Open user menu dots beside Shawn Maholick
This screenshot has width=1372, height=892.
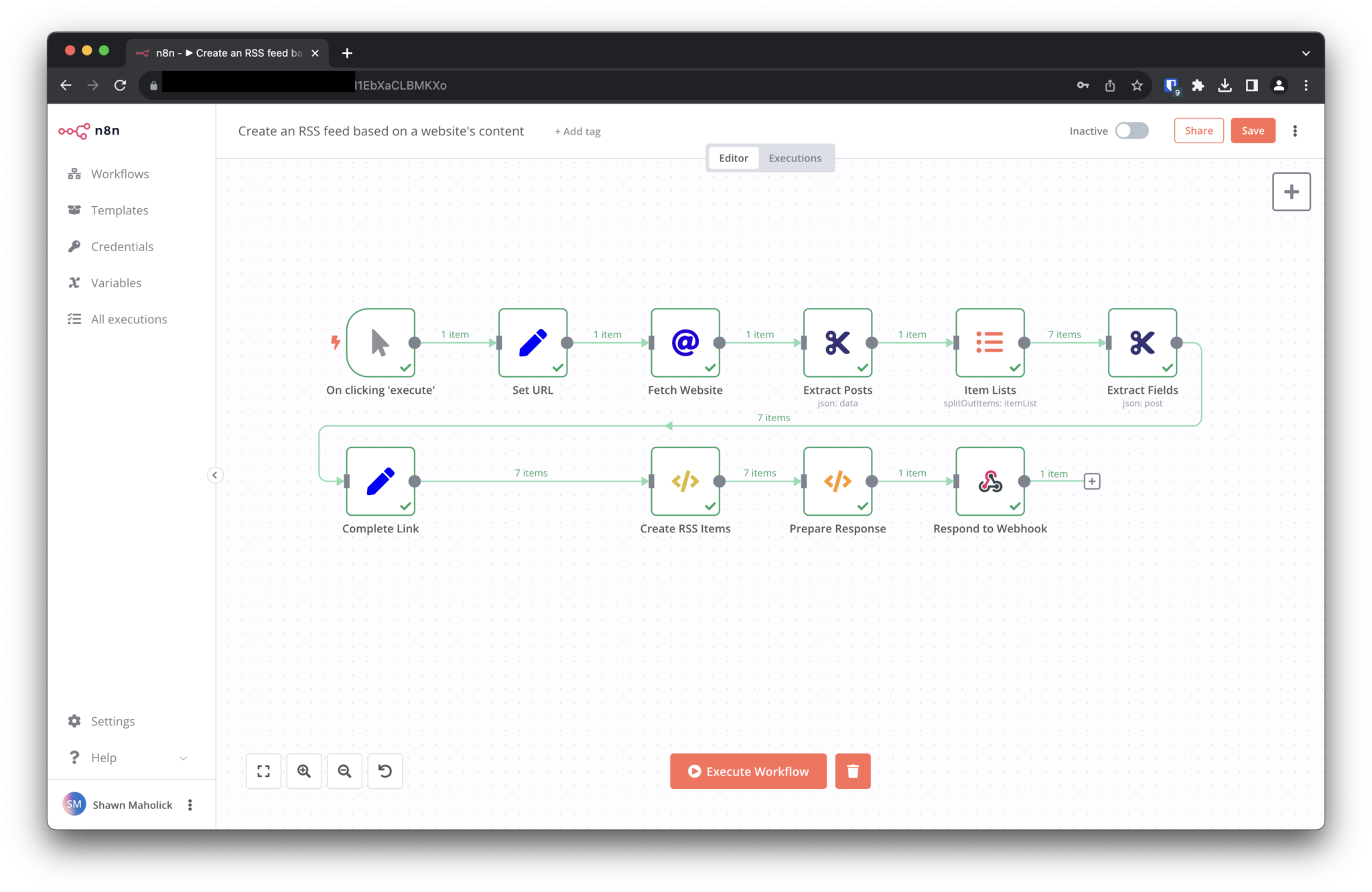pyautogui.click(x=190, y=804)
